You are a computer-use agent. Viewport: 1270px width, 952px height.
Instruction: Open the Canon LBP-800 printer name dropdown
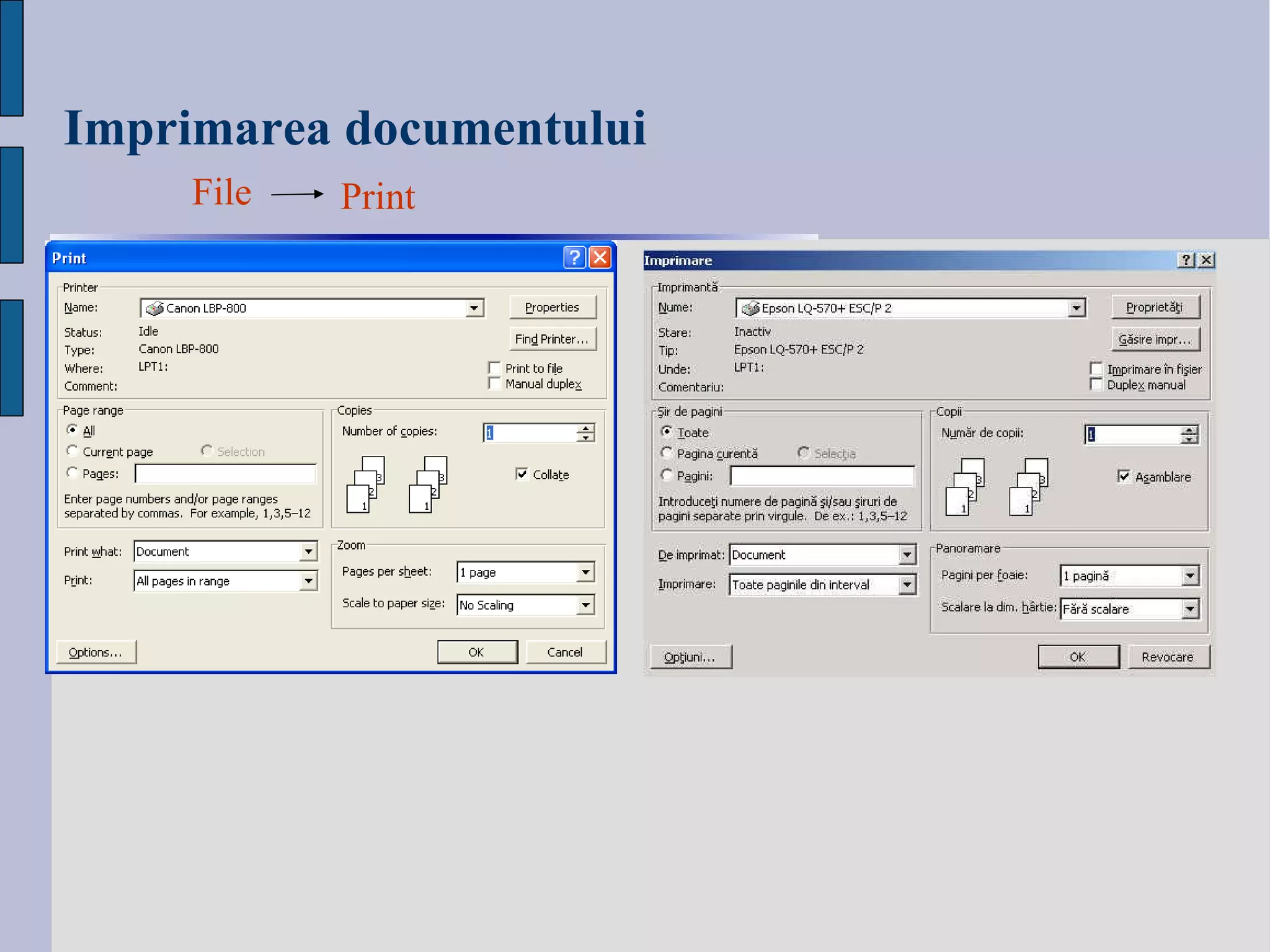474,308
